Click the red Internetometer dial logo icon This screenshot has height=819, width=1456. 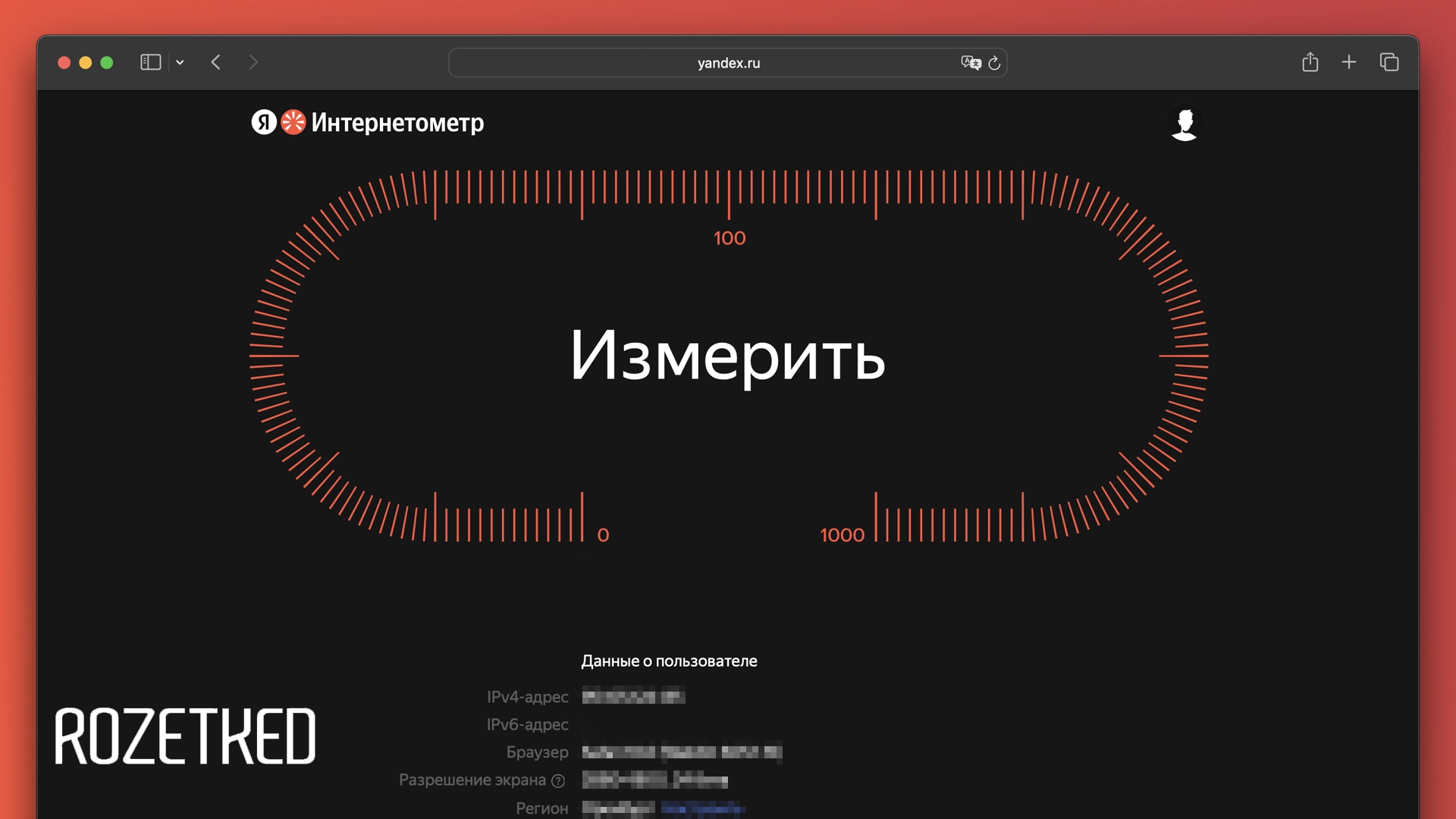tap(292, 123)
